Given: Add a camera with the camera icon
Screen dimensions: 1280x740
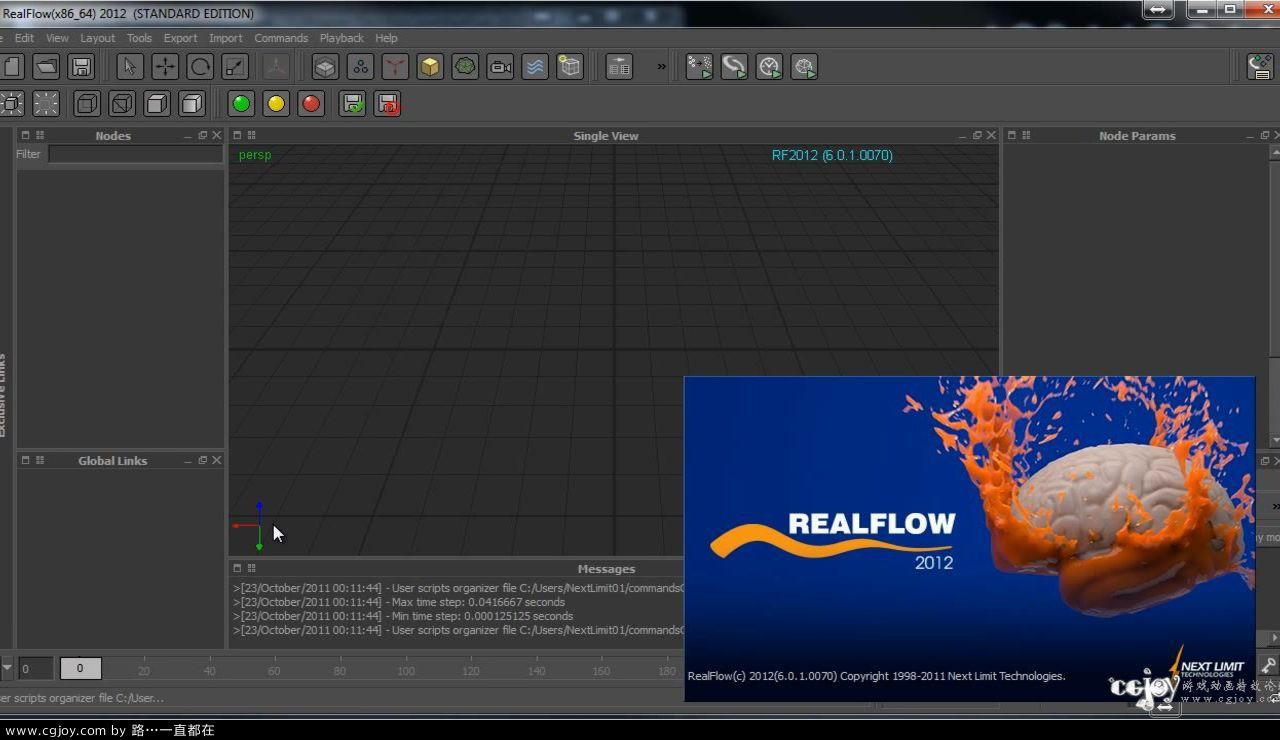Looking at the screenshot, I should click(500, 67).
